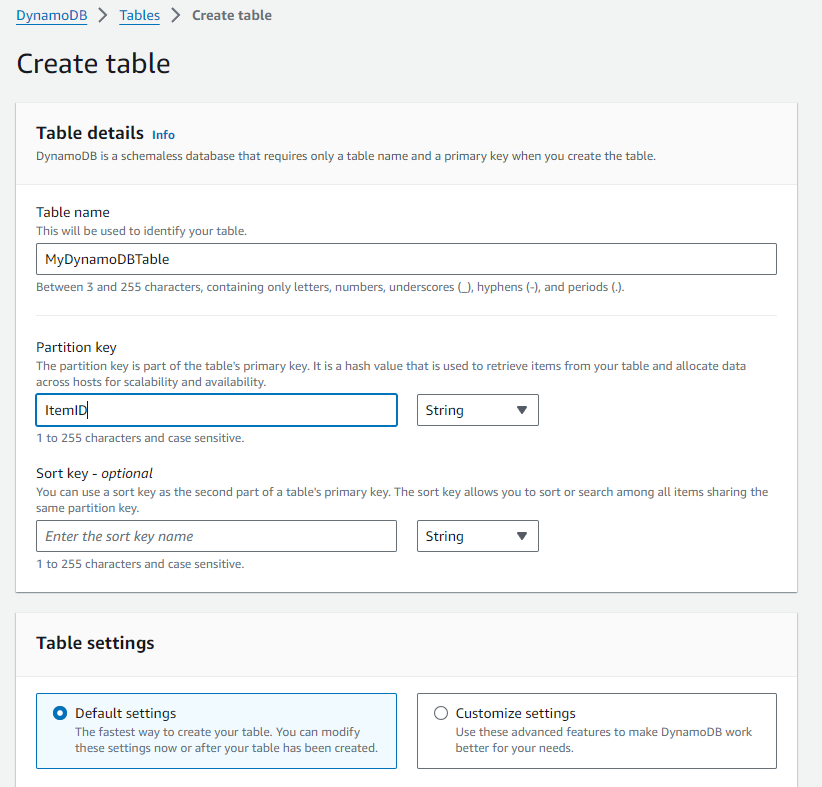Click the Table details section heading

click(x=90, y=133)
